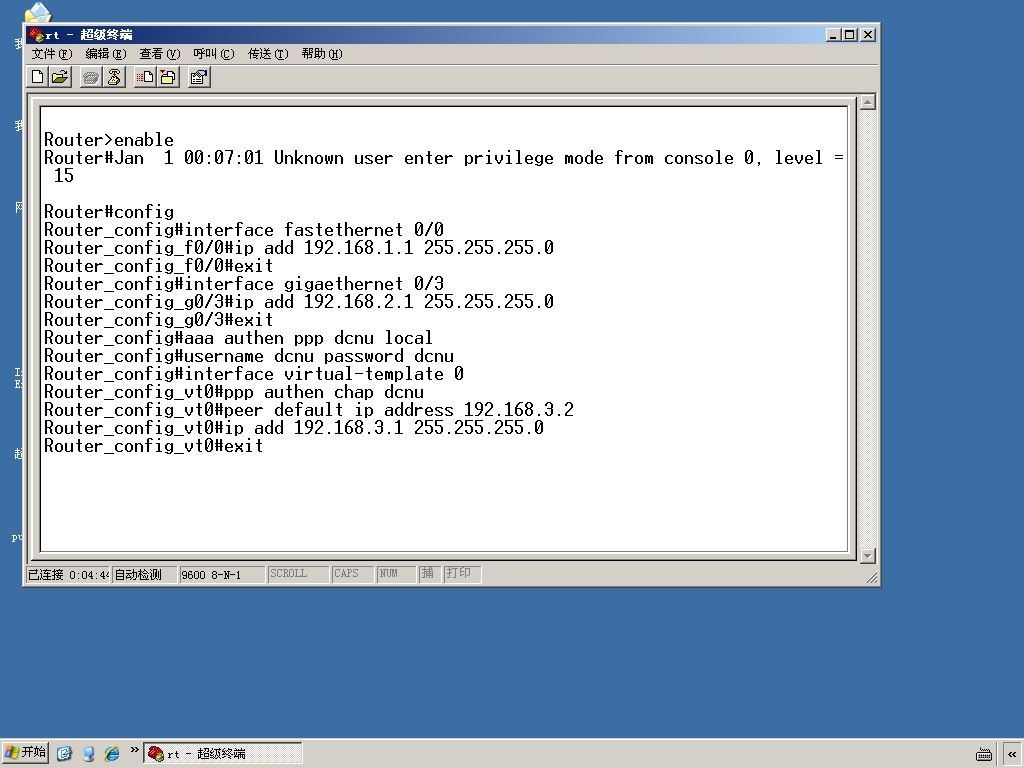Click the scroll down arrow of terminal
Viewport: 1024px width, 768px height.
[867, 556]
